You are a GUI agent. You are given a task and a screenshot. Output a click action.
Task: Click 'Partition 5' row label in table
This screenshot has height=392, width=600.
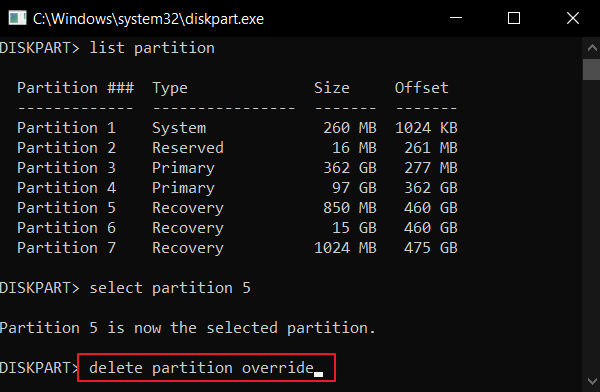click(67, 207)
